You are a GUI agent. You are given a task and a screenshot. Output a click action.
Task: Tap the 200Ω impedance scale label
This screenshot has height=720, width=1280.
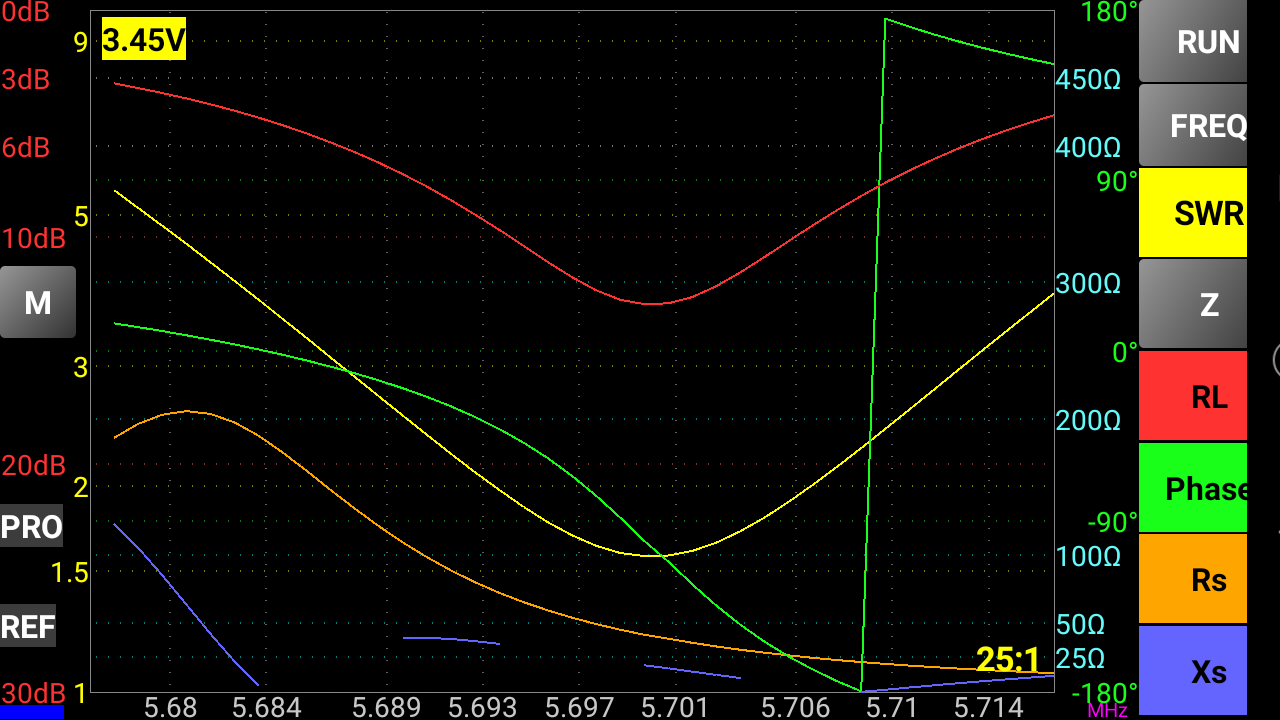tap(1088, 420)
